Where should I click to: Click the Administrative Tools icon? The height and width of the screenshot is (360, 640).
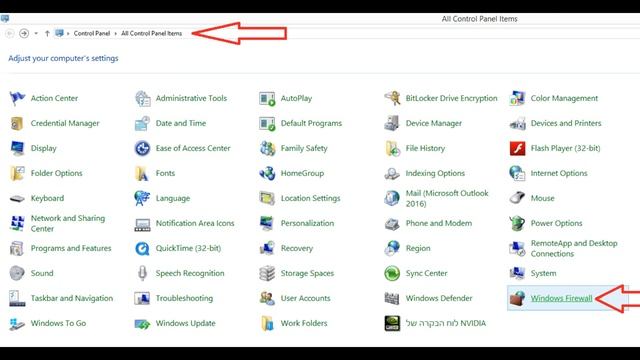(142, 98)
